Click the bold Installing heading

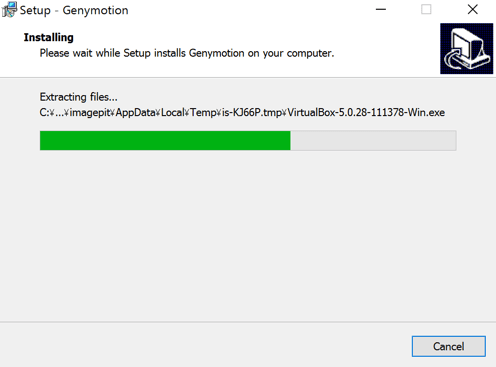(49, 37)
